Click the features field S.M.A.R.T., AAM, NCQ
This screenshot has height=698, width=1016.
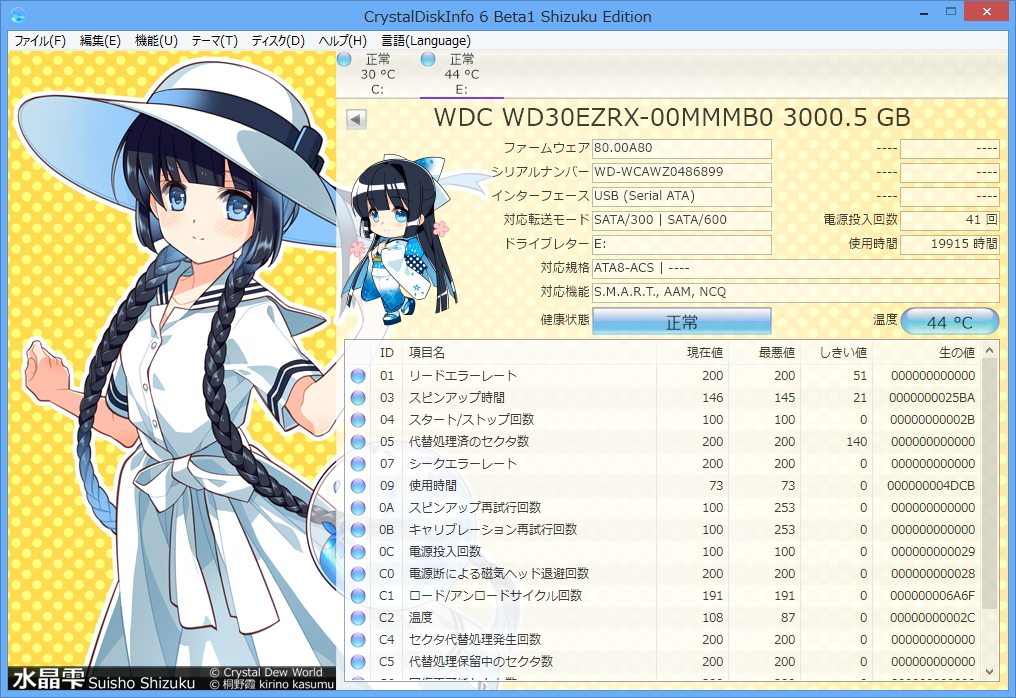point(796,292)
